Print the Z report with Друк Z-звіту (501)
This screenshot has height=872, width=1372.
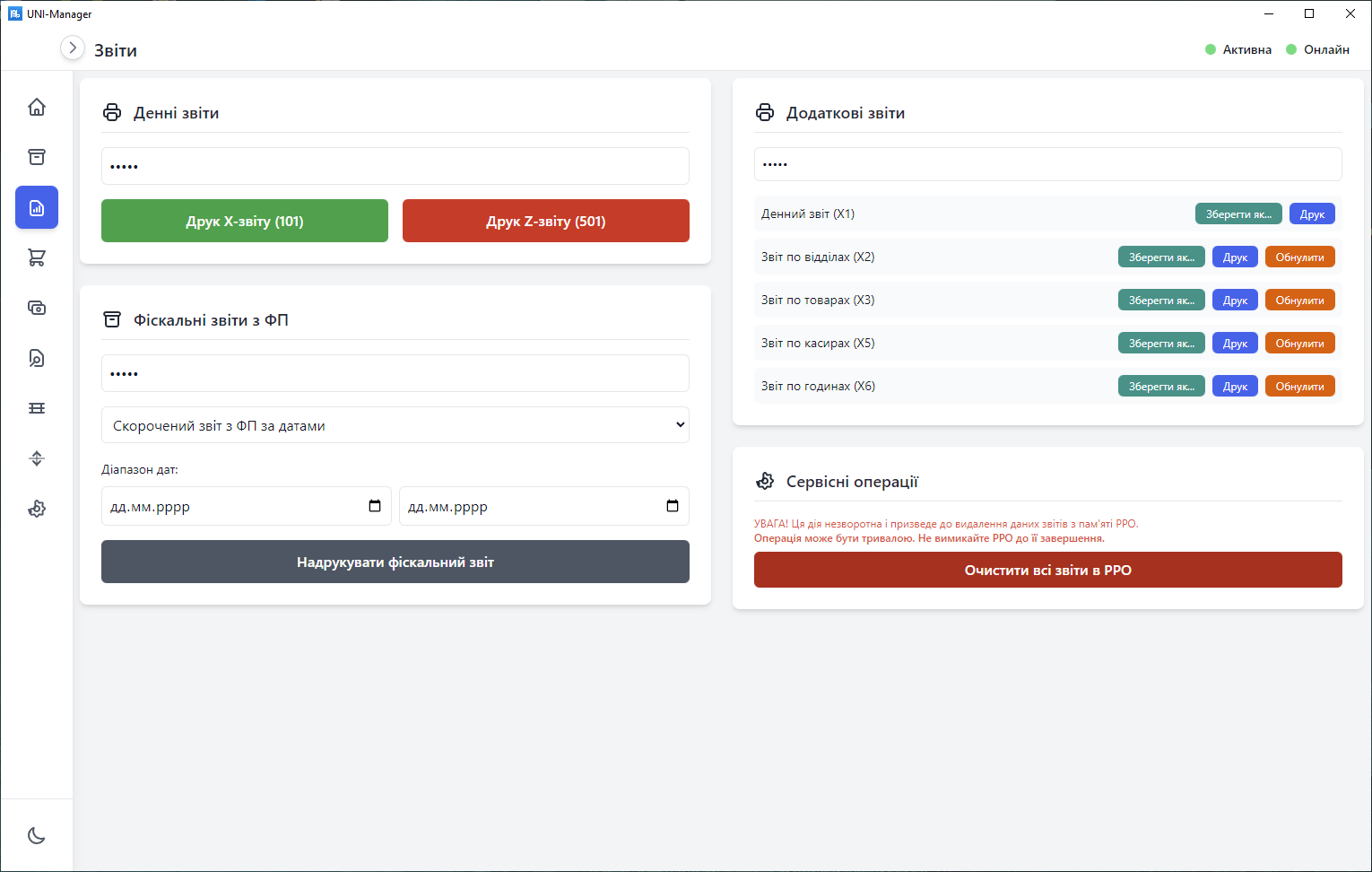[546, 221]
